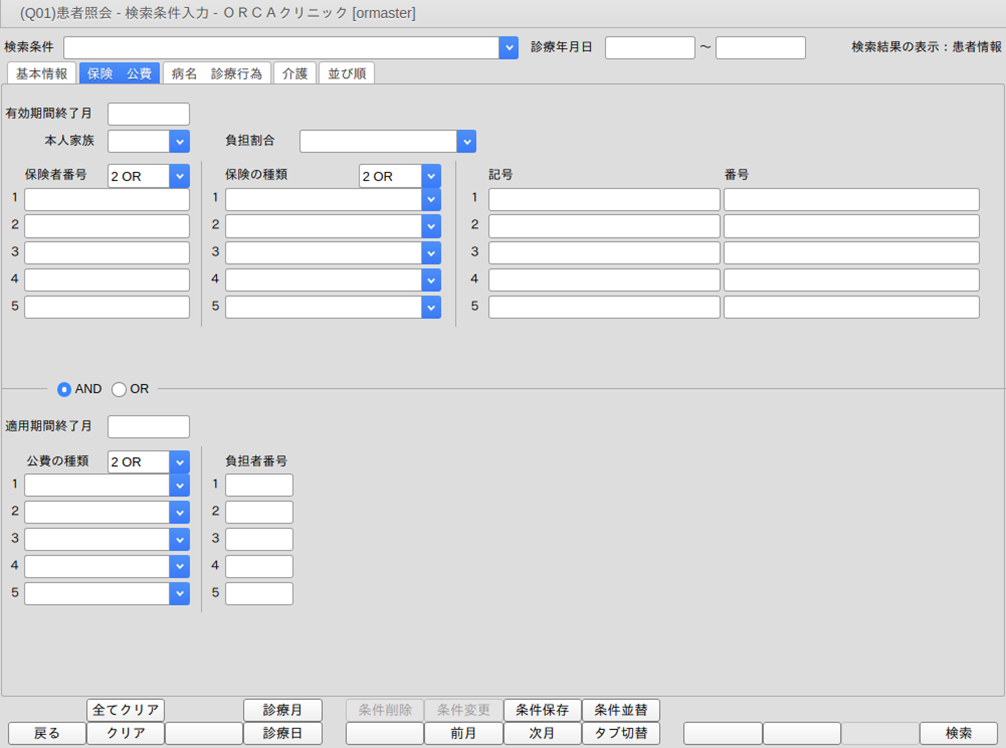Open the 保険者番号 2 OR dropdown
The height and width of the screenshot is (748, 1006).
pos(179,176)
